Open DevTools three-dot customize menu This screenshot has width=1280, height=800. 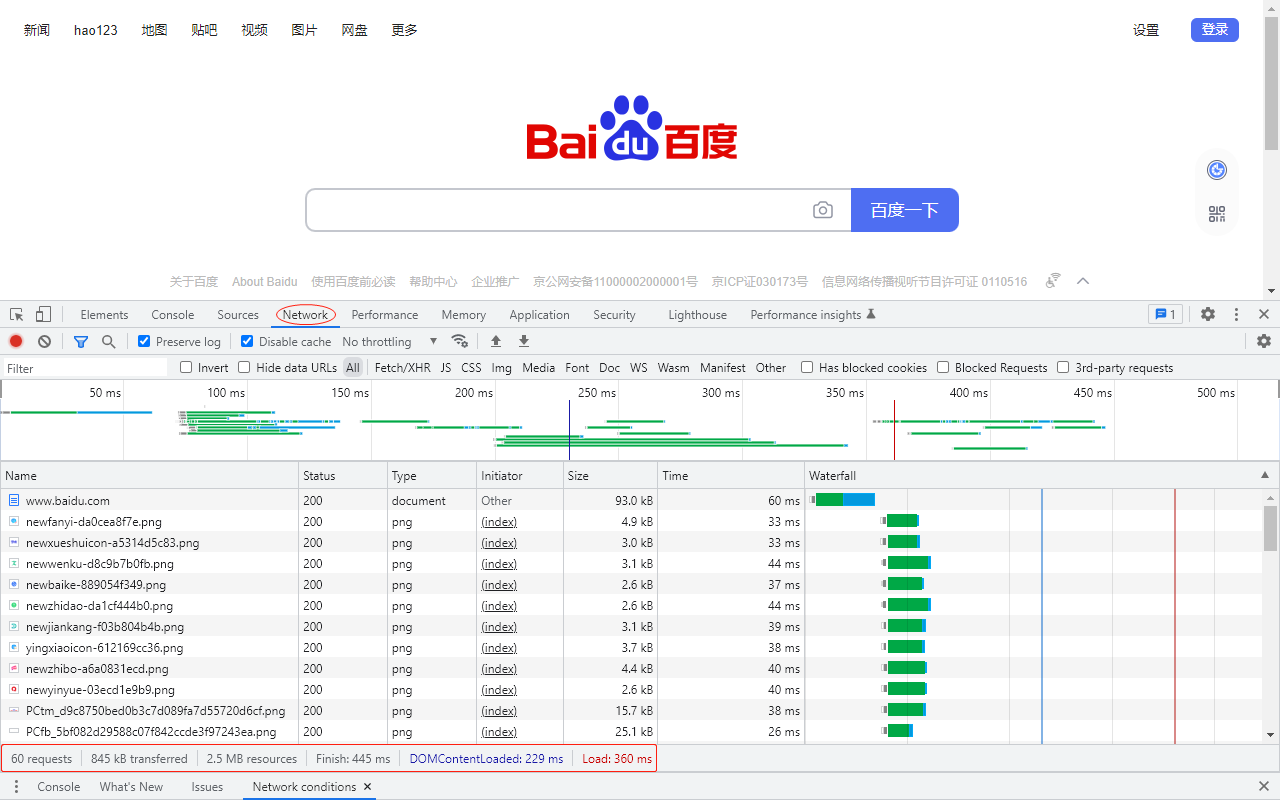click(1236, 314)
